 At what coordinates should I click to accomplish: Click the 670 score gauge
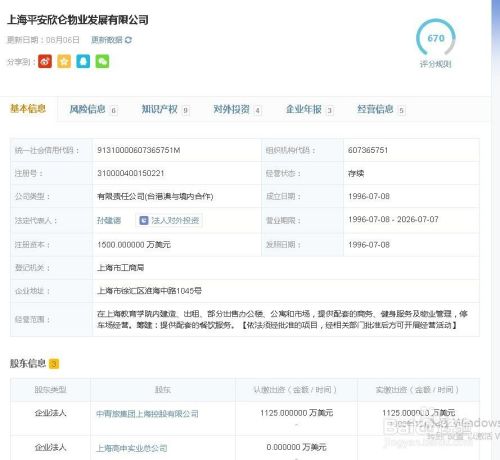436,38
